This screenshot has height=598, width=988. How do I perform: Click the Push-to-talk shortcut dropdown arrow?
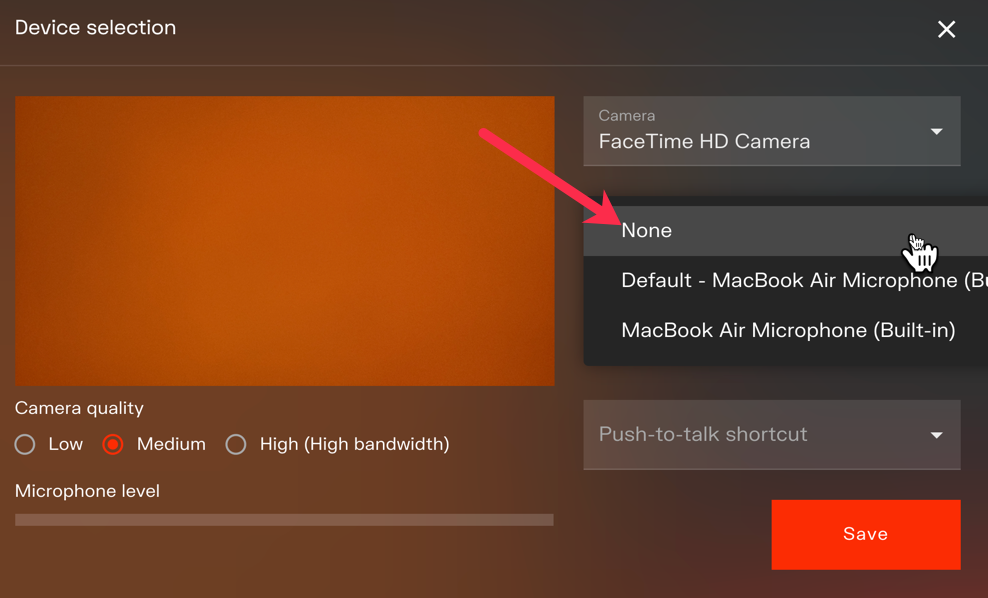(x=937, y=435)
